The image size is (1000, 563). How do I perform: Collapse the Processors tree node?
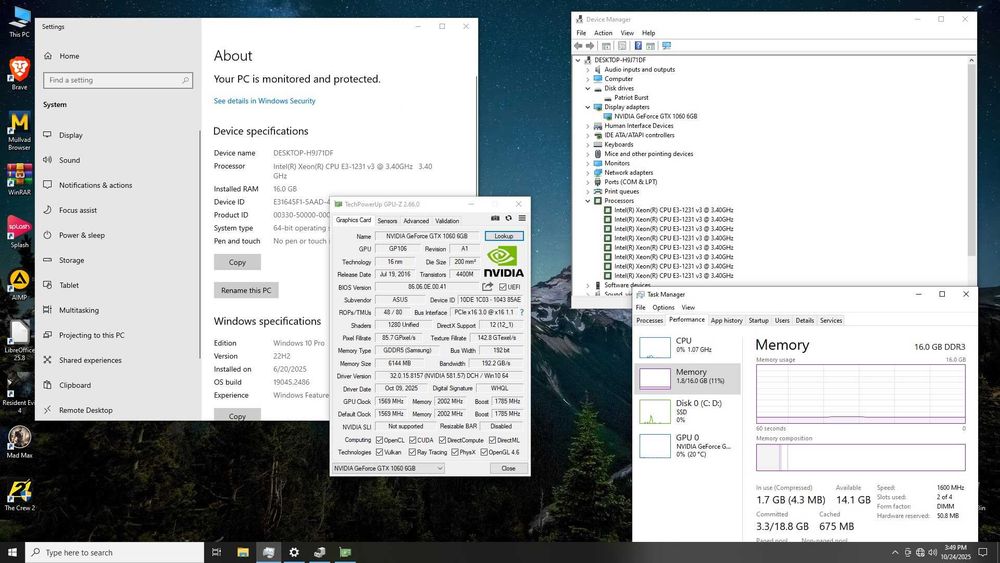click(588, 201)
